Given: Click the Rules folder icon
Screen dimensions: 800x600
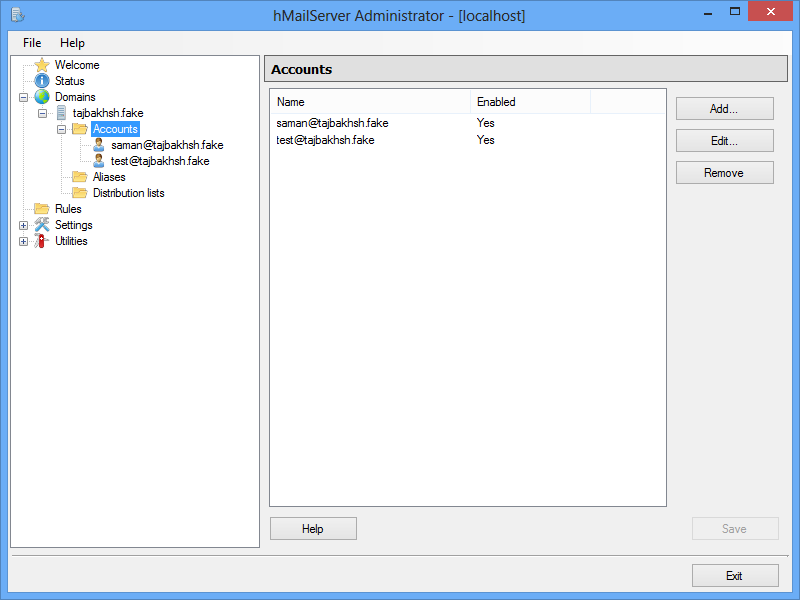Looking at the screenshot, I should pyautogui.click(x=42, y=208).
